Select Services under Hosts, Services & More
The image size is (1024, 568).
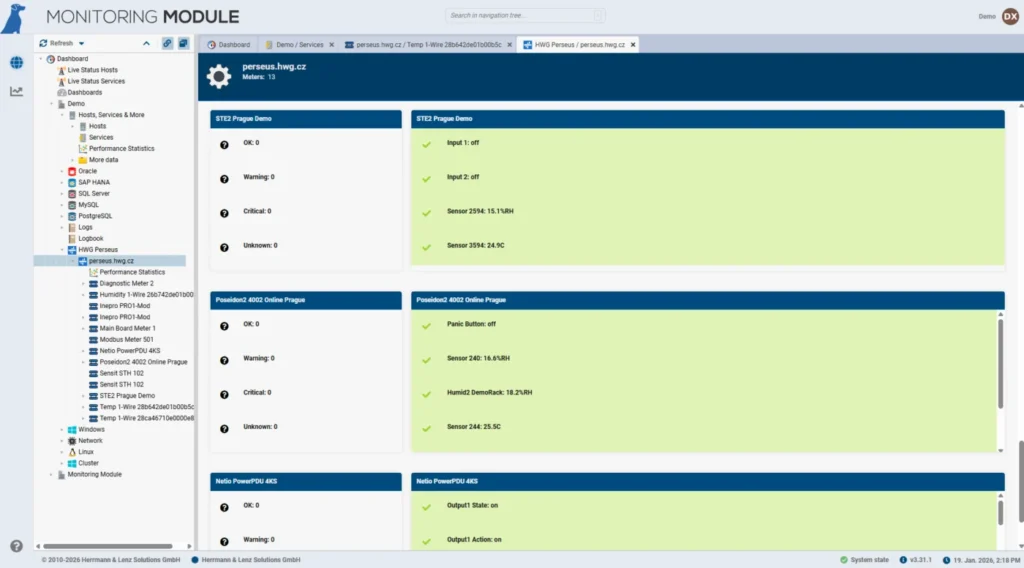click(x=101, y=137)
